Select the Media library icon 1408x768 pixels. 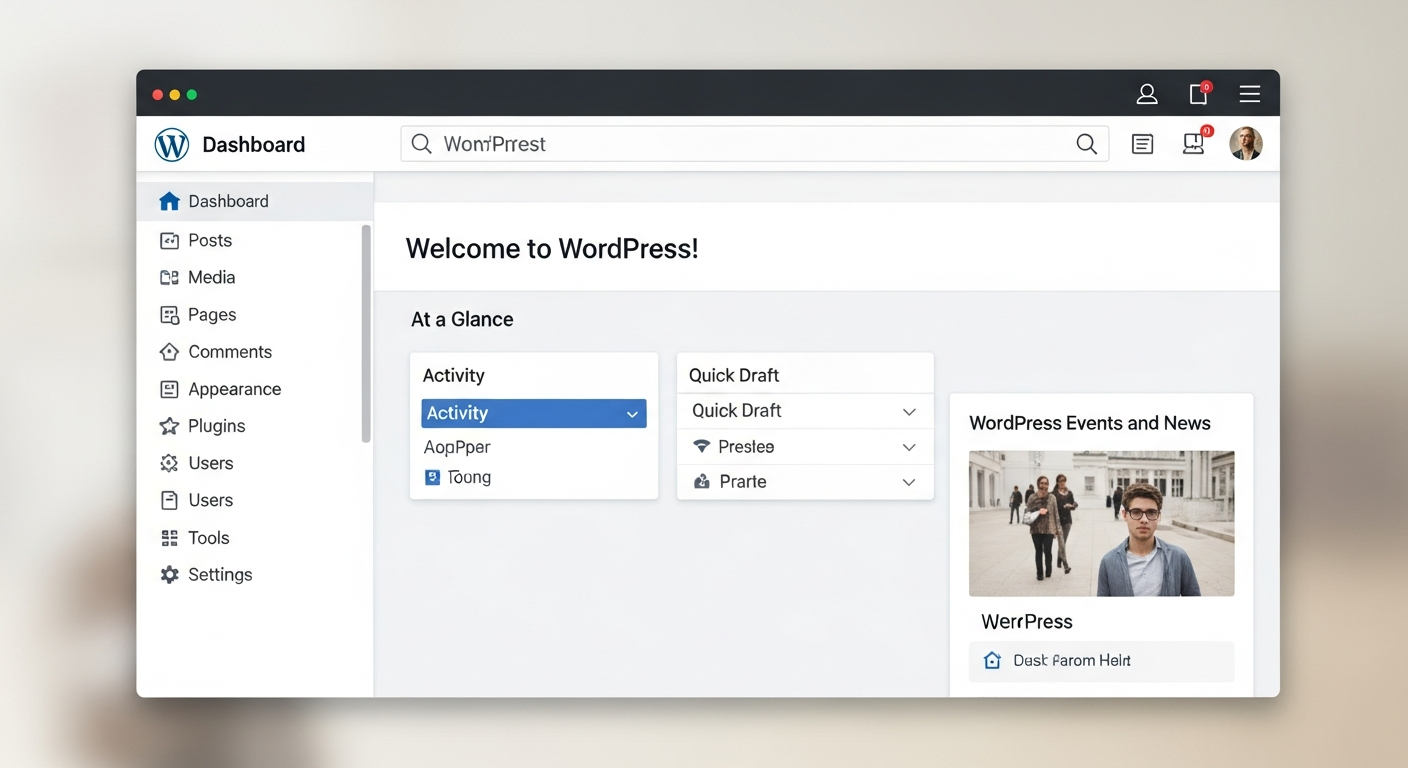(x=168, y=277)
